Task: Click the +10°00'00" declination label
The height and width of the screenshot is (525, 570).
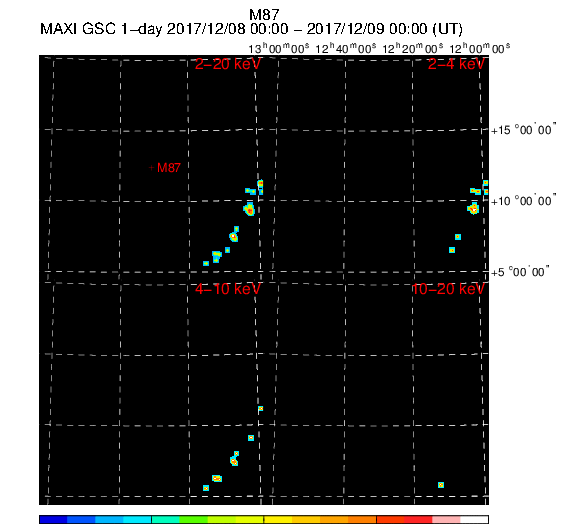Action: [x=523, y=200]
